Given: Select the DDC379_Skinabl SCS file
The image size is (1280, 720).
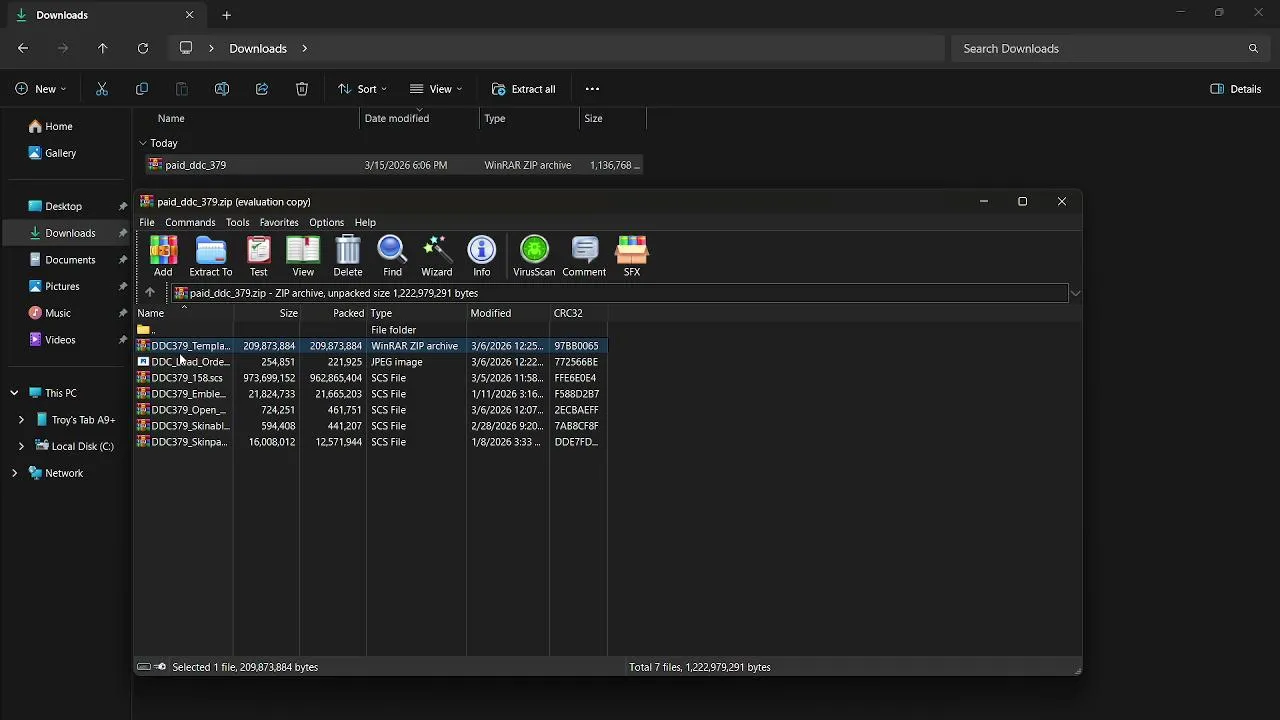Looking at the screenshot, I should coord(371,426).
